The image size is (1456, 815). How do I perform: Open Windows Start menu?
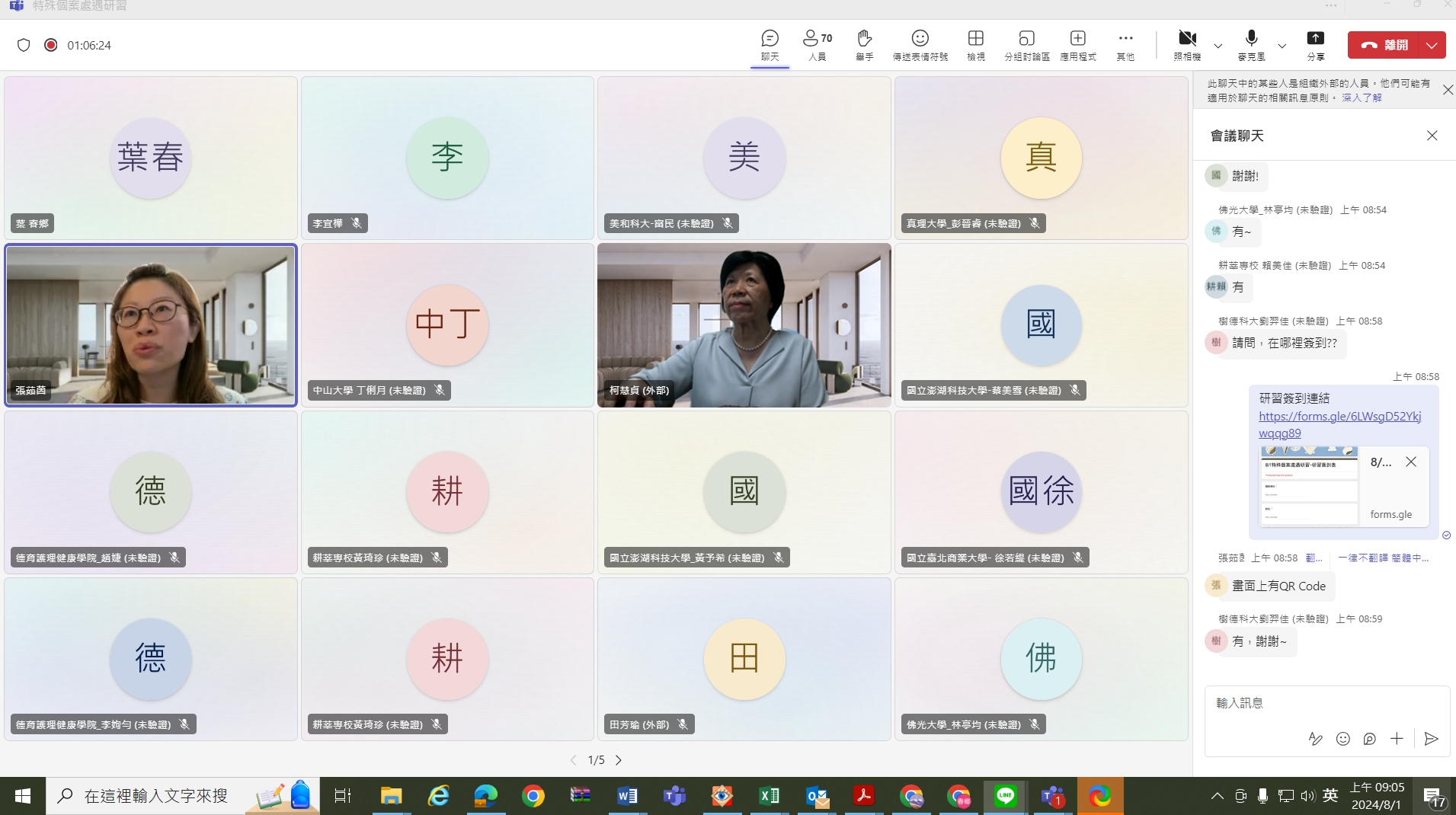pos(22,796)
